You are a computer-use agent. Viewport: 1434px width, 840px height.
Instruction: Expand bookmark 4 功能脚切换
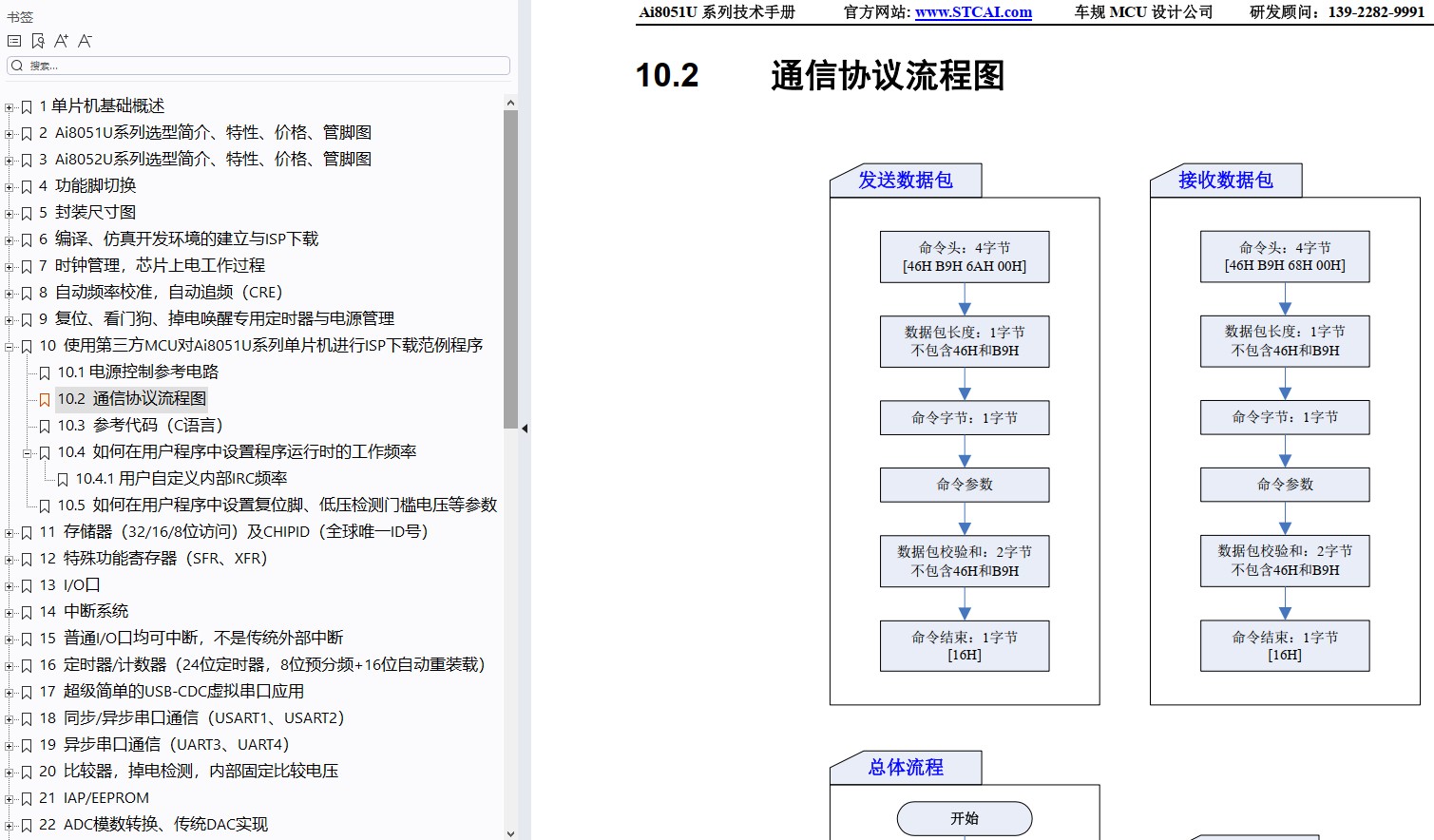point(10,187)
